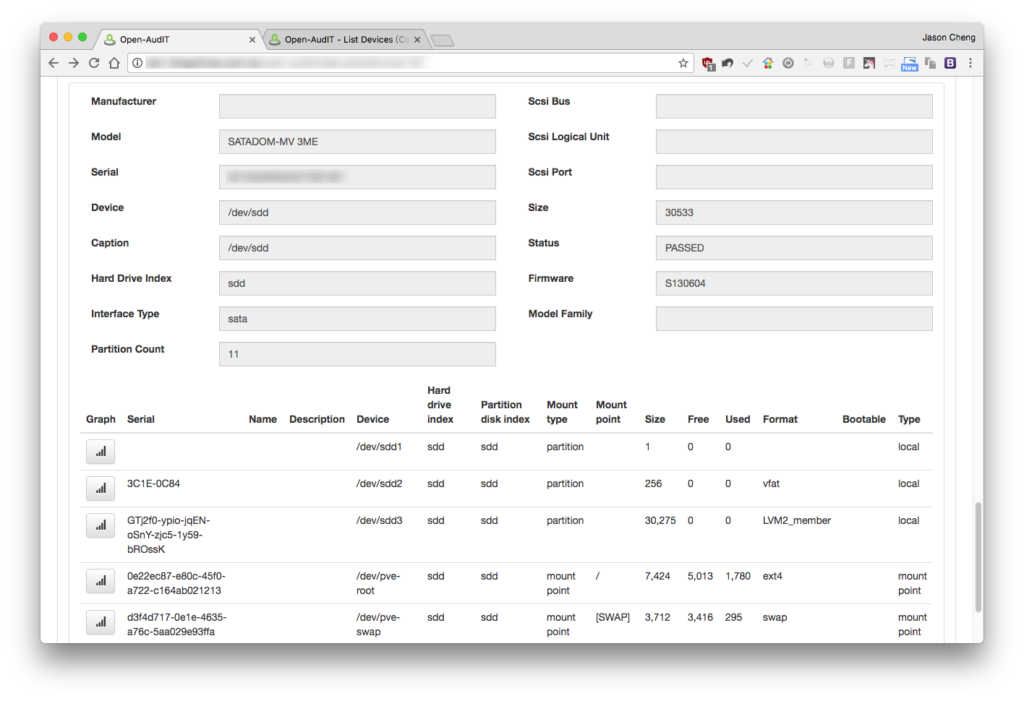This screenshot has width=1024, height=701.
Task: Click the gray F extension icon
Action: click(848, 63)
